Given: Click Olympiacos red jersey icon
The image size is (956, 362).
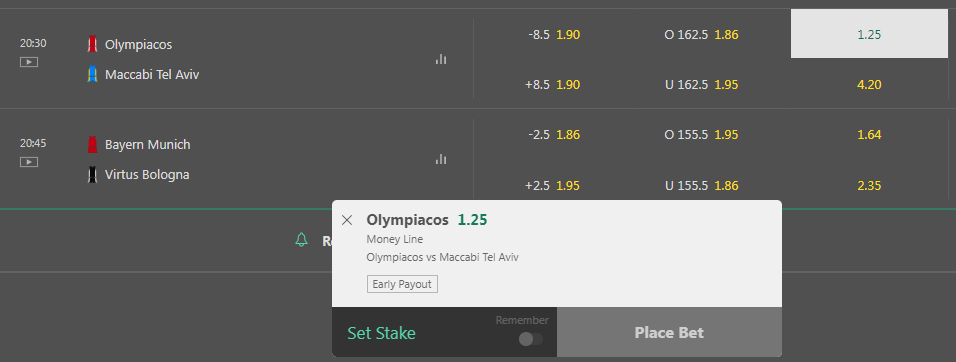Looking at the screenshot, I should (x=92, y=44).
